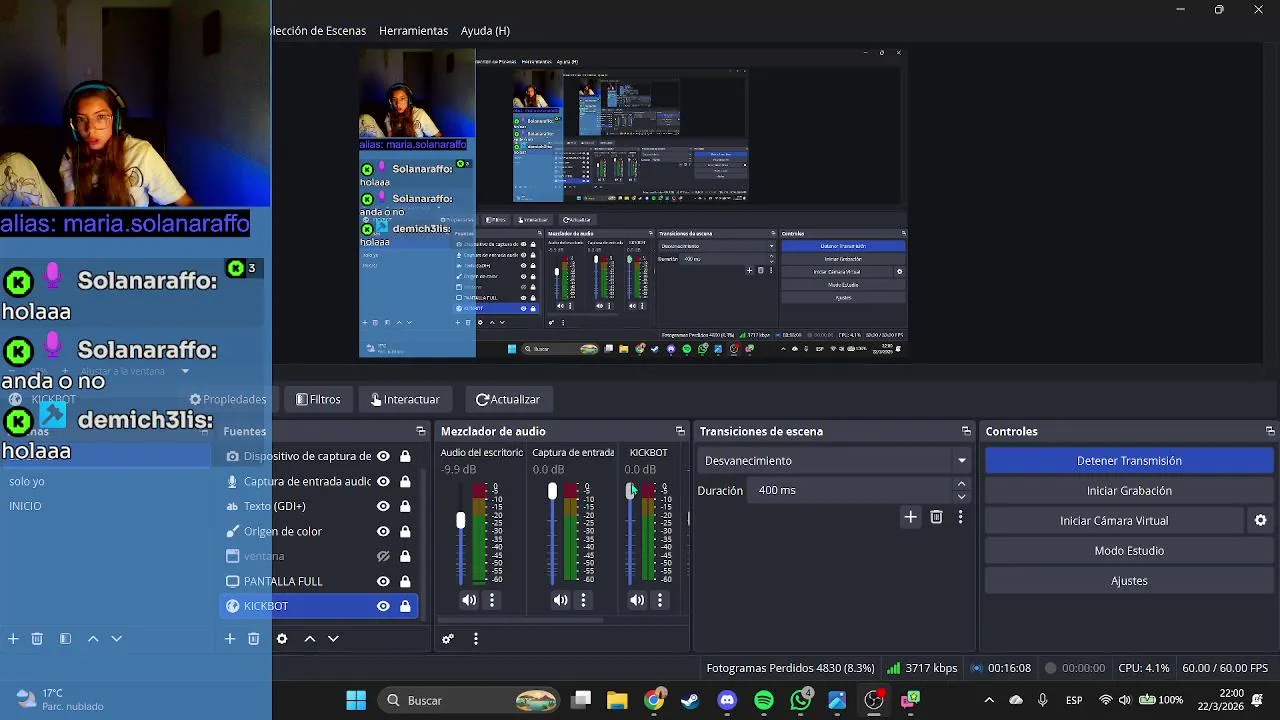1280x720 pixels.
Task: Click the audio mixer horizontal scrollbar
Action: click(x=521, y=620)
